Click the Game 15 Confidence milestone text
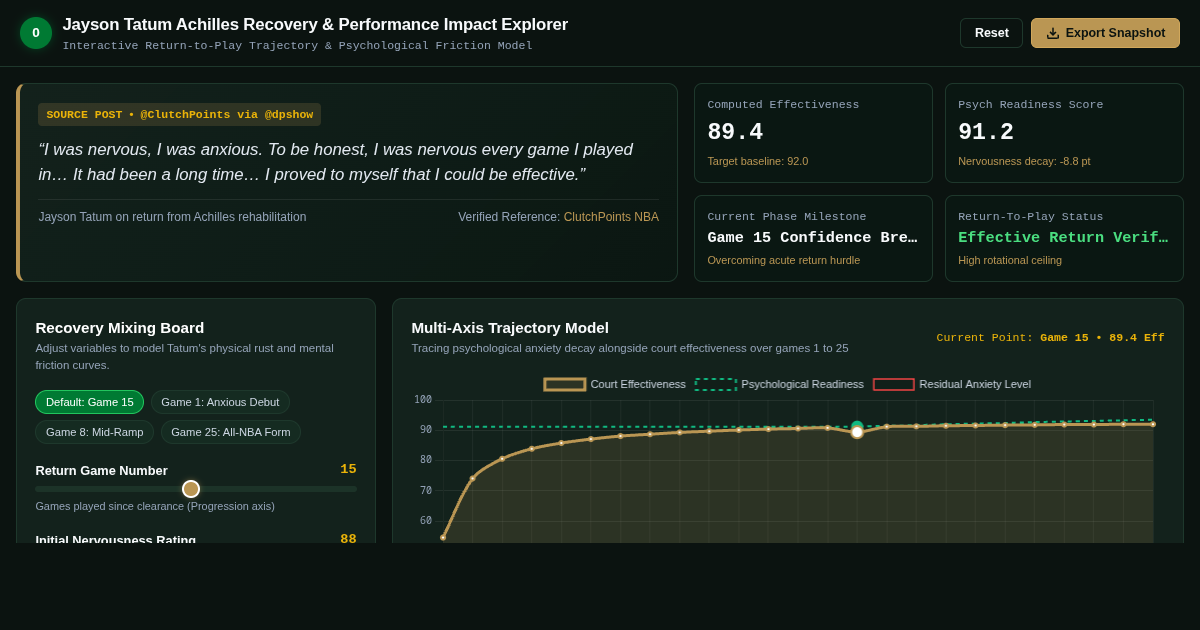Image resolution: width=1200 pixels, height=630 pixels. coord(813,238)
